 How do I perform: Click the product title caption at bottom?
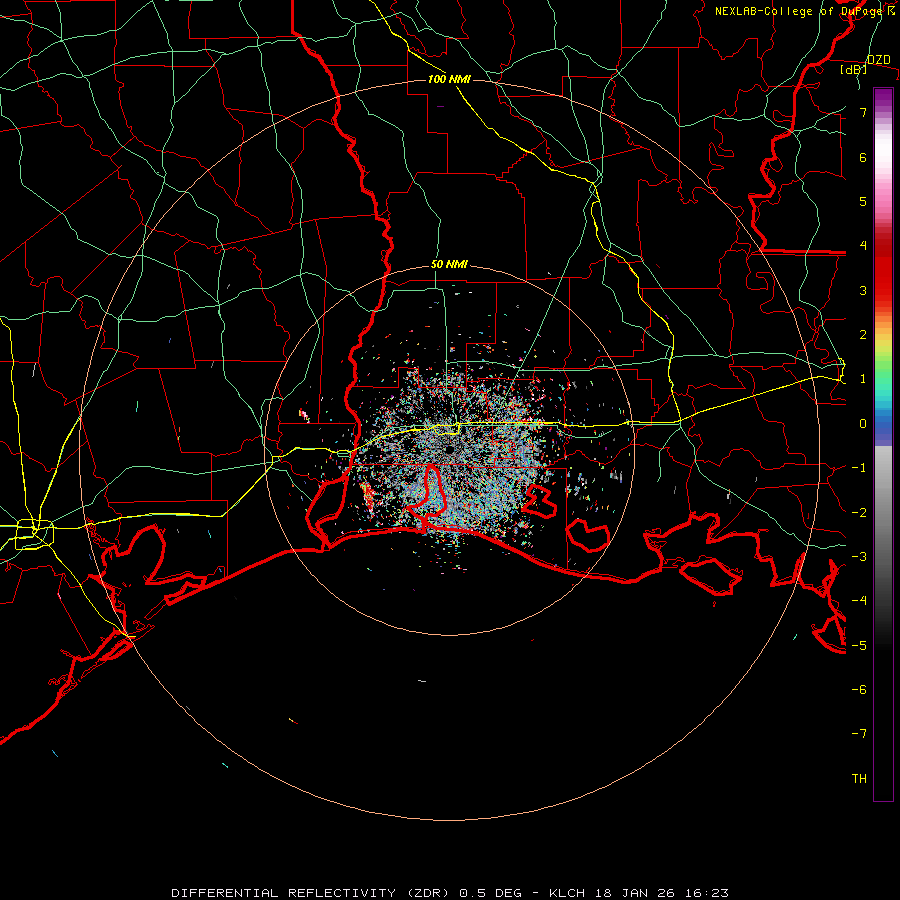tap(450, 893)
